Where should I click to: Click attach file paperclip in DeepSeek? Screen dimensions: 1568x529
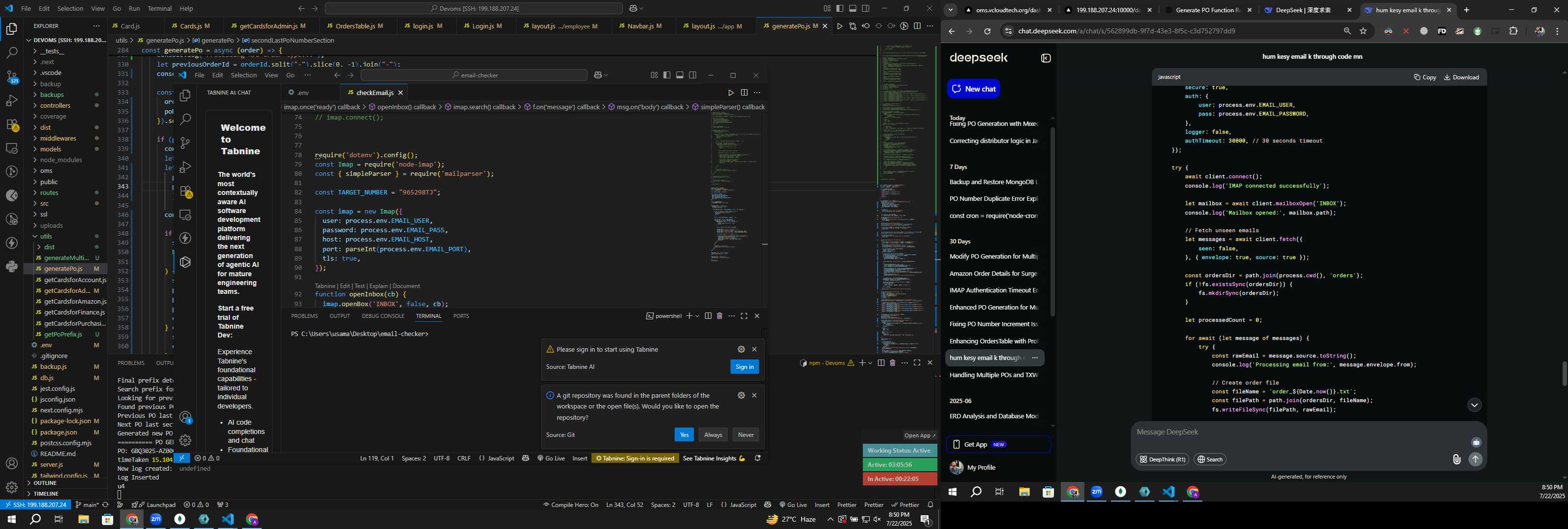click(x=1457, y=459)
